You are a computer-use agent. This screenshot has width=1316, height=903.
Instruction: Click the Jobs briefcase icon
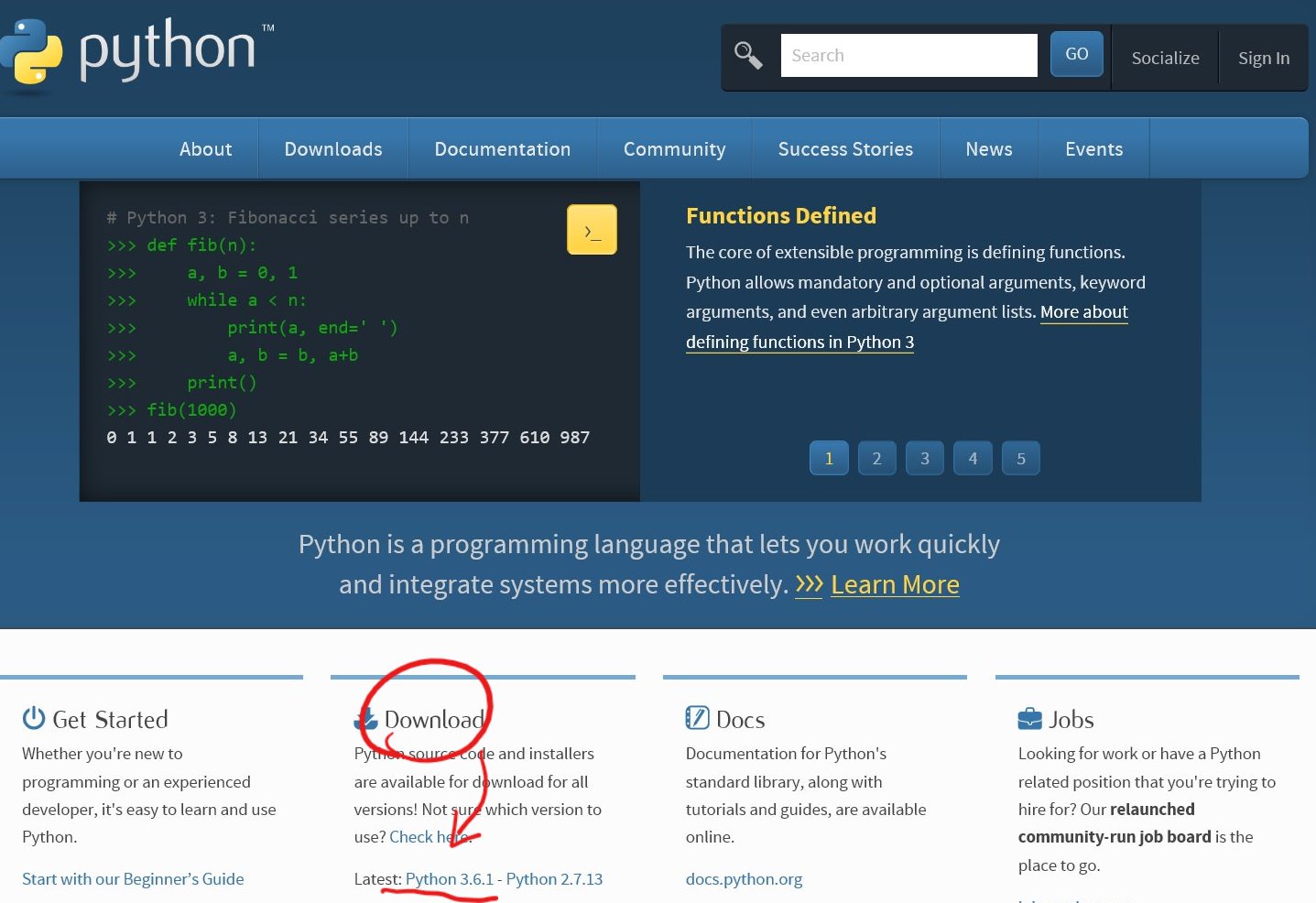coord(1029,719)
